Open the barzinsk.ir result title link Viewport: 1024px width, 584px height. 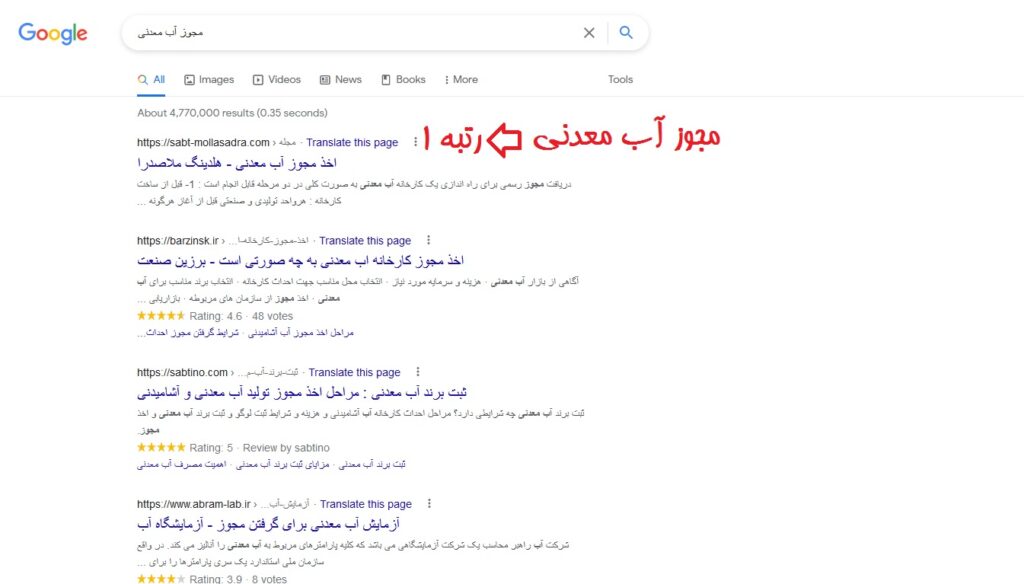point(300,261)
